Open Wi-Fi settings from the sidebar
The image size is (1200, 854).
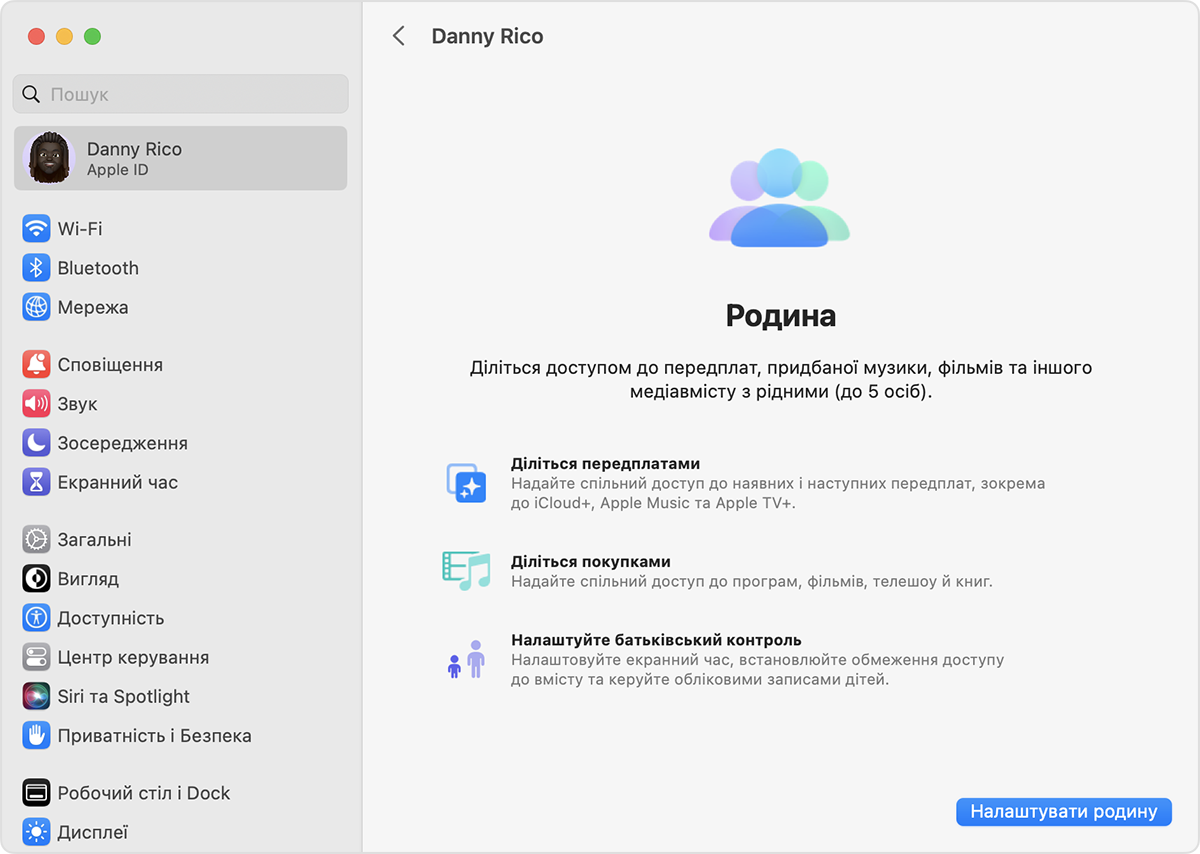36,228
